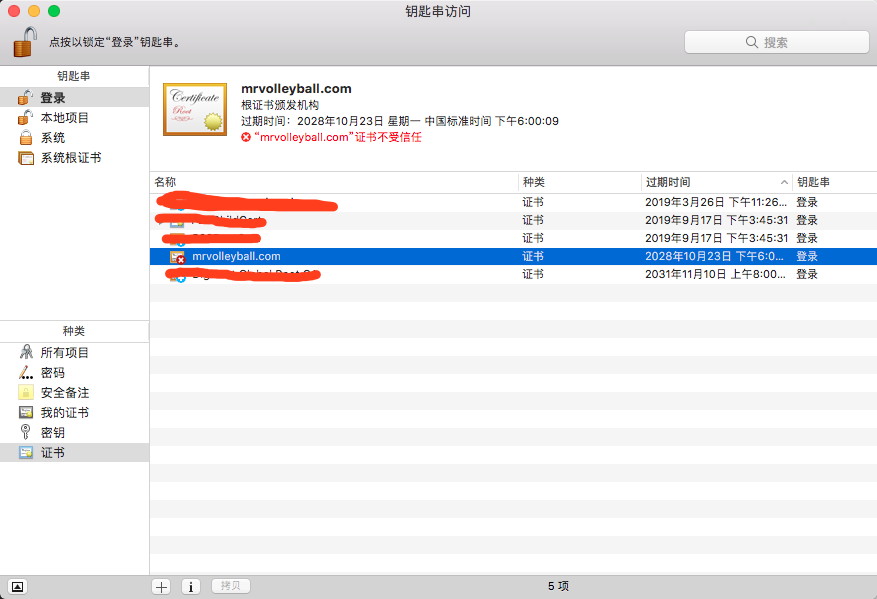The width and height of the screenshot is (877, 599).
Task: Show the 我的证书 category
Action: pos(74,413)
